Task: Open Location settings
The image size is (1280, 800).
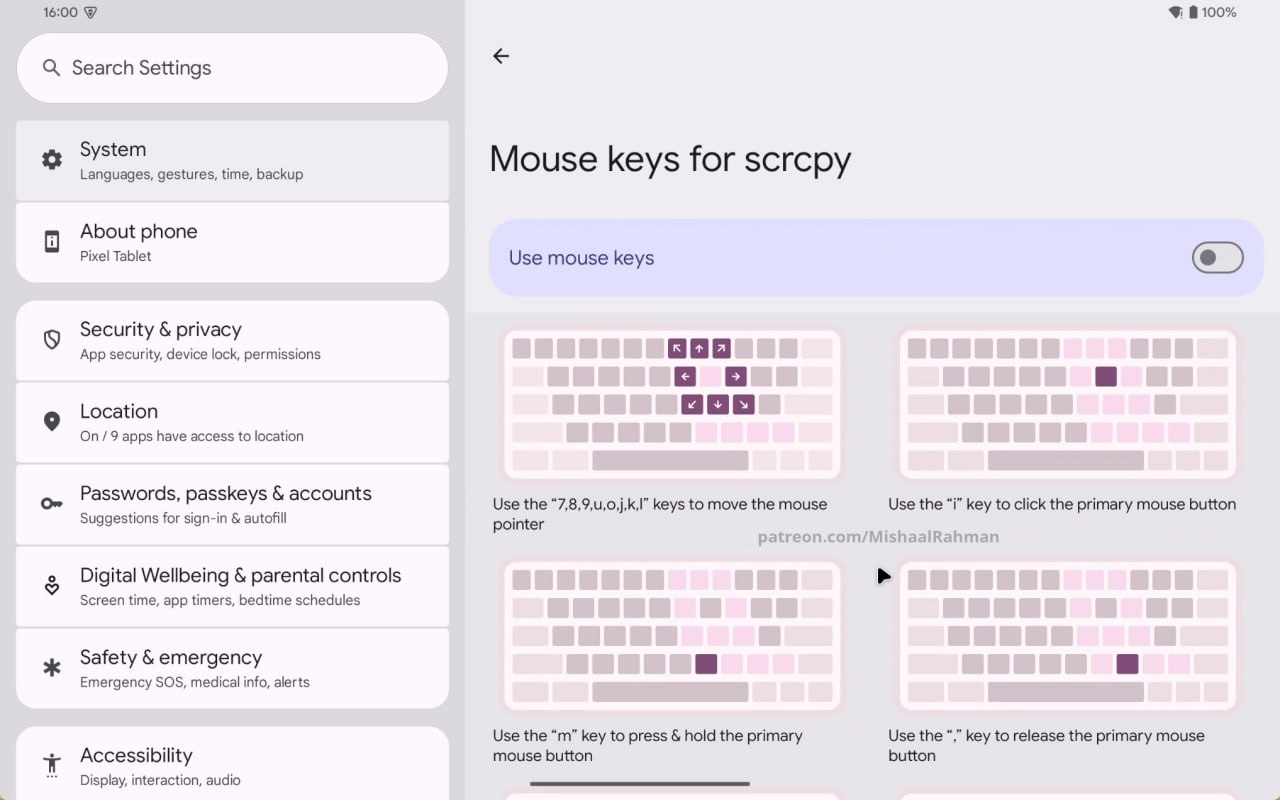Action: pyautogui.click(x=232, y=422)
